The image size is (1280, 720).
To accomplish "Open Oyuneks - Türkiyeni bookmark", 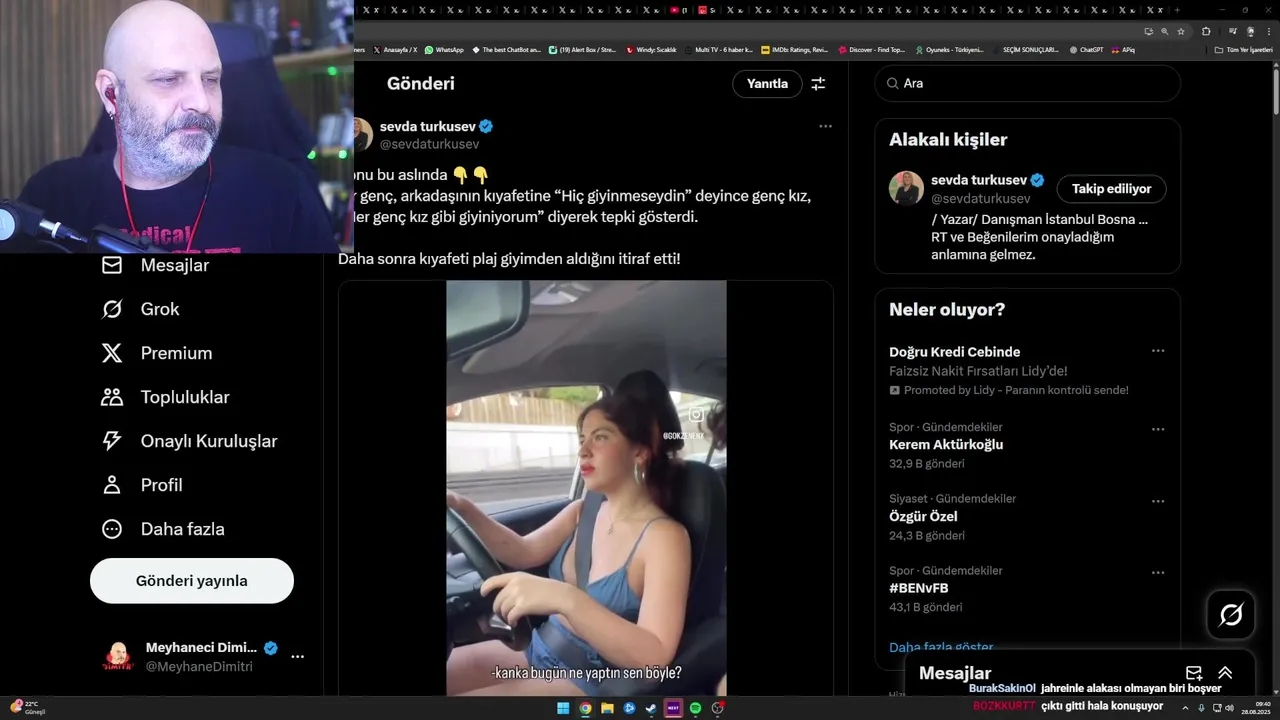I will (x=950, y=49).
